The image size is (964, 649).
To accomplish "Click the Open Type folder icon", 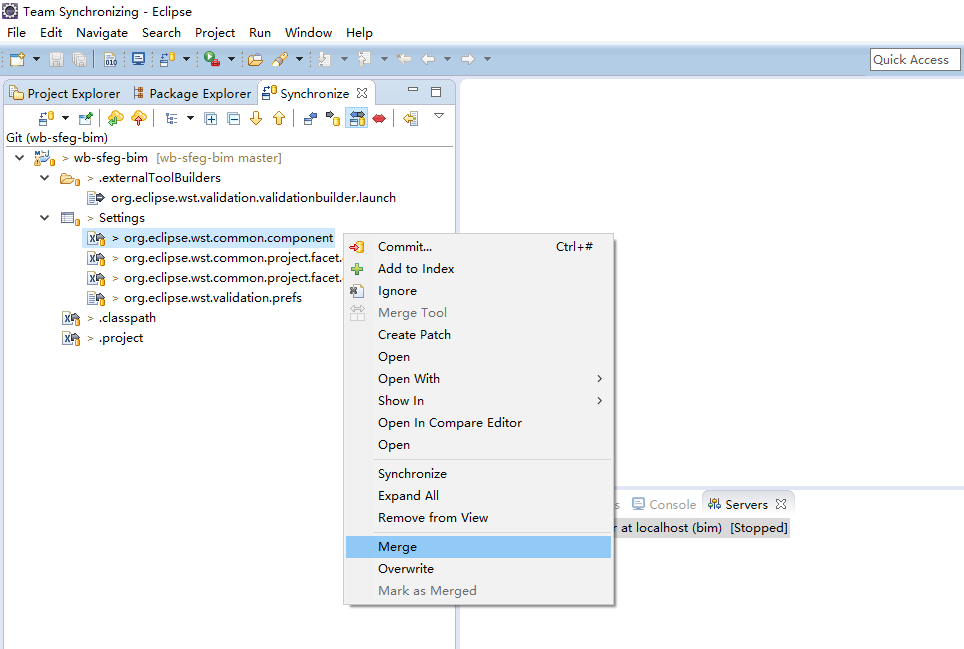I will [x=255, y=59].
